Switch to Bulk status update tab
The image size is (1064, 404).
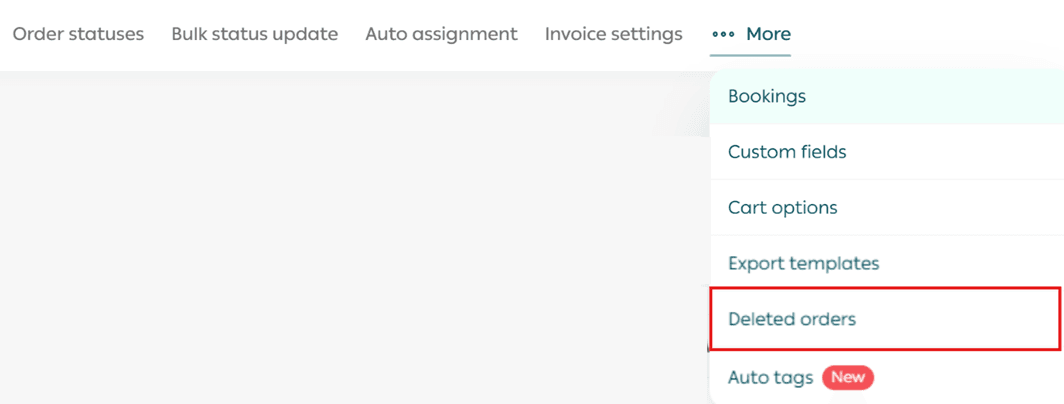pos(254,34)
